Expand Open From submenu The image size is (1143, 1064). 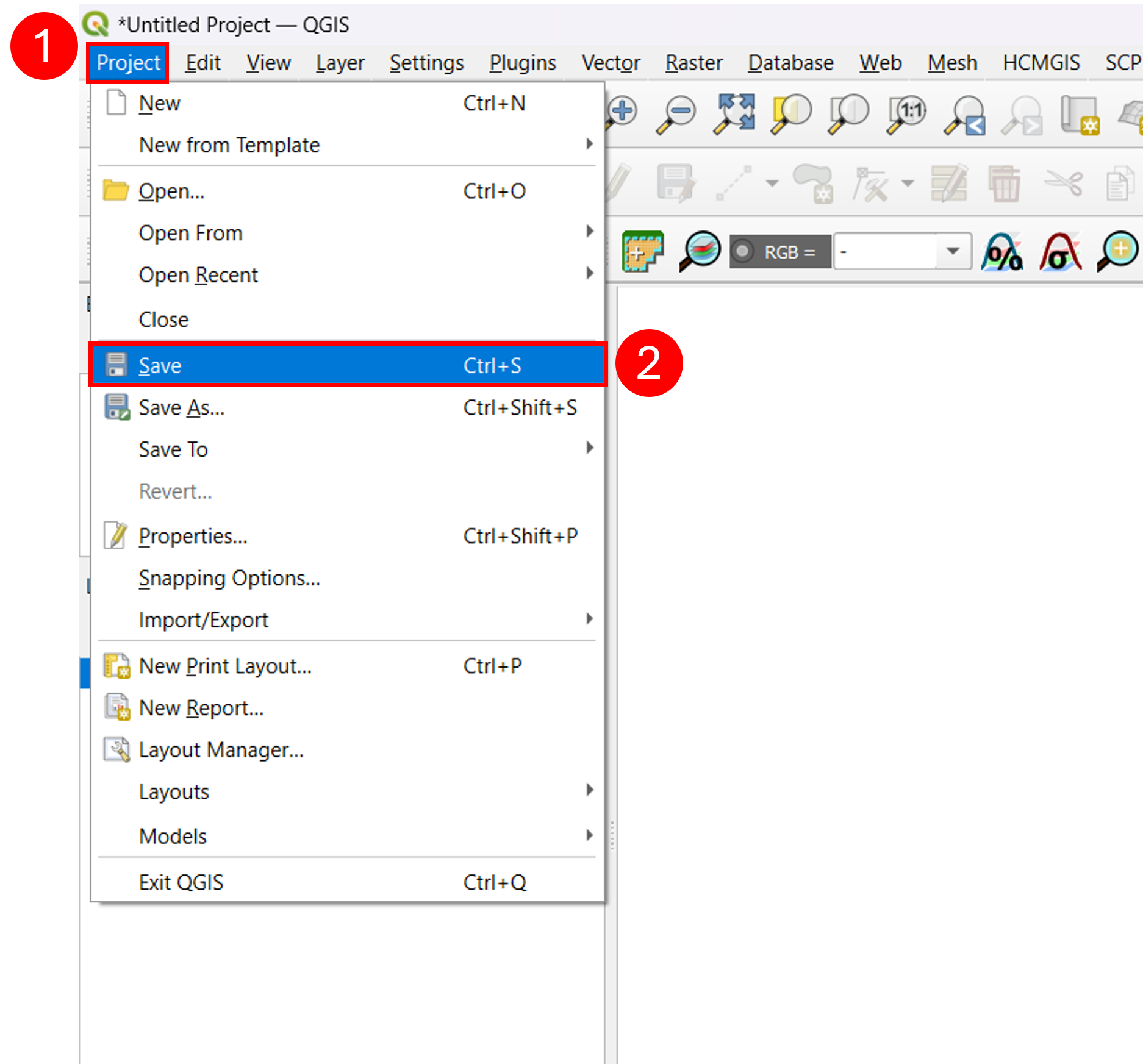tap(348, 233)
